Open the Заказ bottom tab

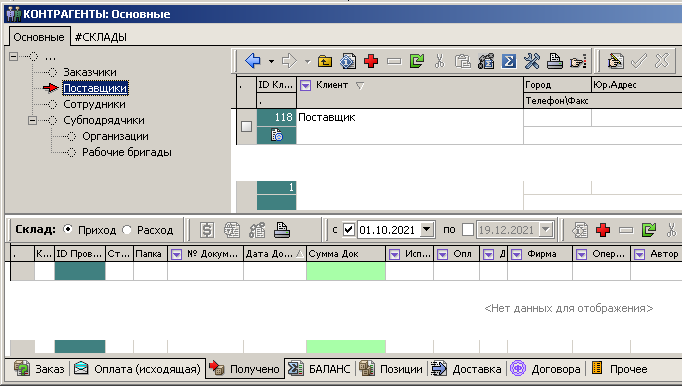click(x=39, y=369)
